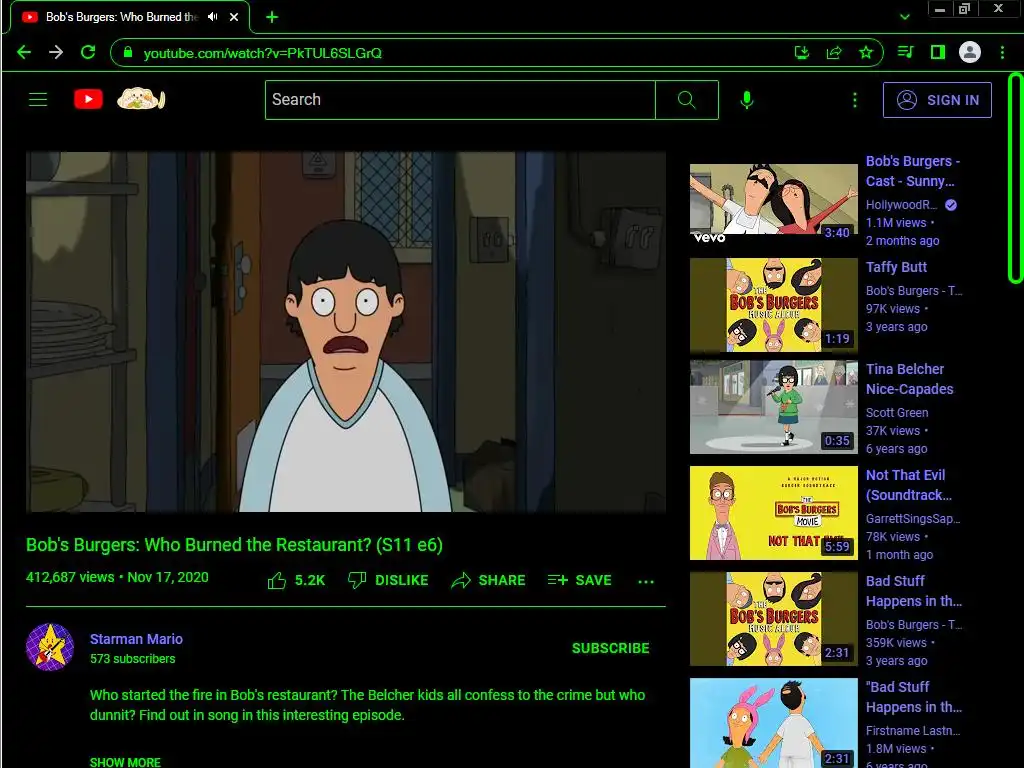Open the browser profile avatar
The image size is (1024, 768).
coord(970,52)
